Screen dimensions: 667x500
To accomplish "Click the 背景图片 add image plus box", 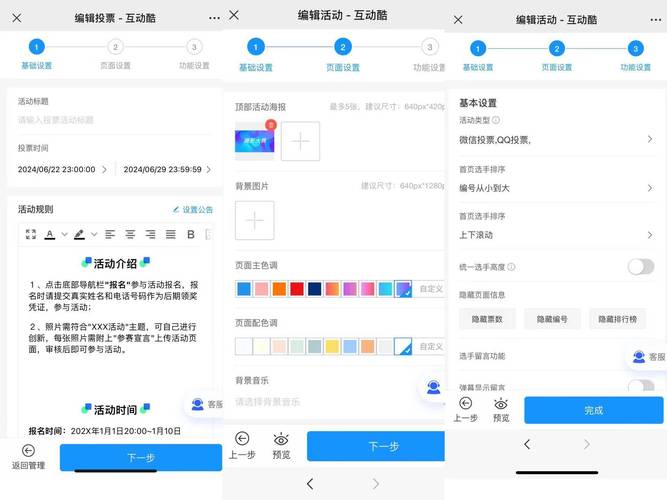I will [x=254, y=220].
